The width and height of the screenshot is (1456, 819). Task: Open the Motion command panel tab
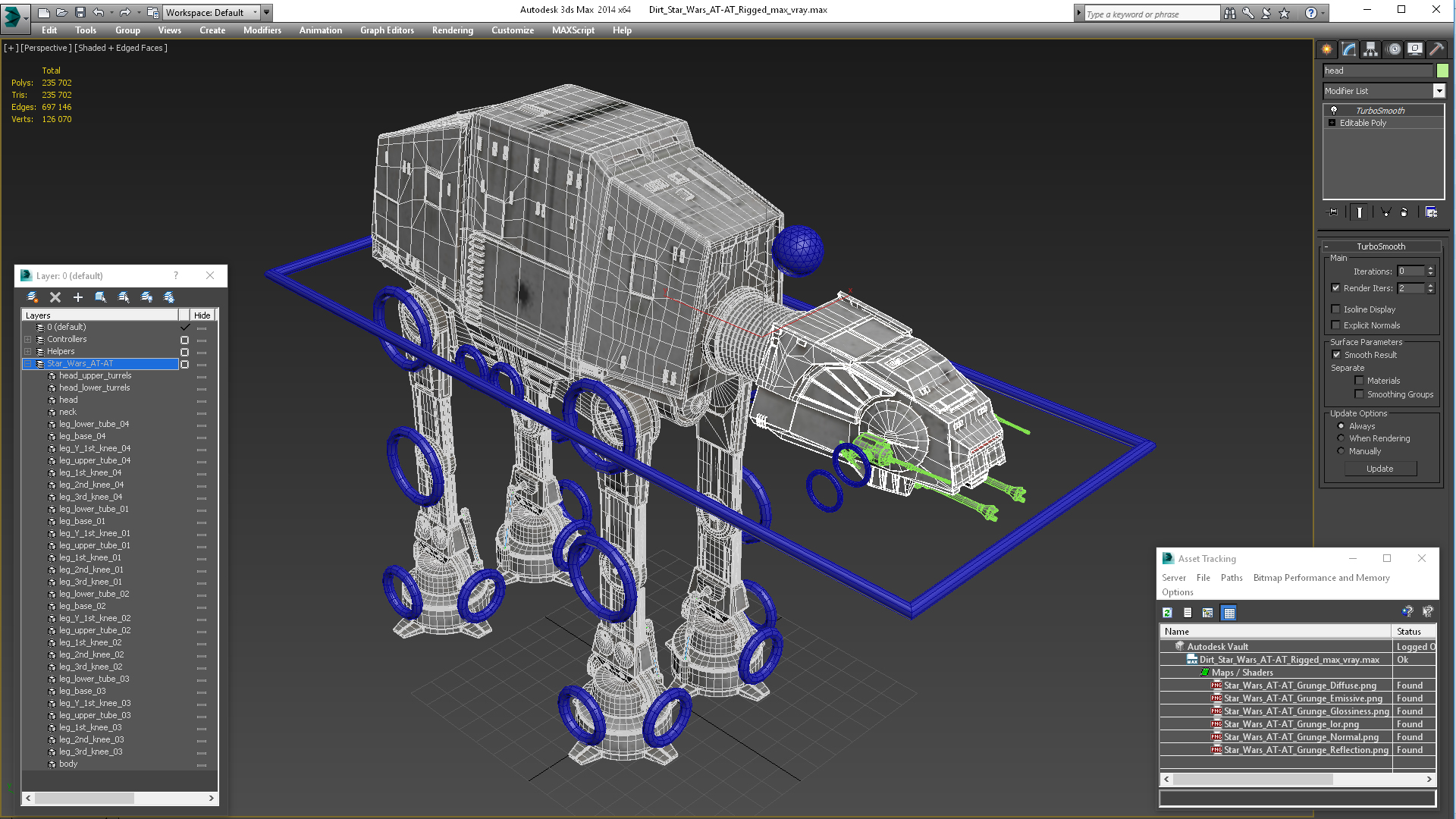click(1393, 49)
